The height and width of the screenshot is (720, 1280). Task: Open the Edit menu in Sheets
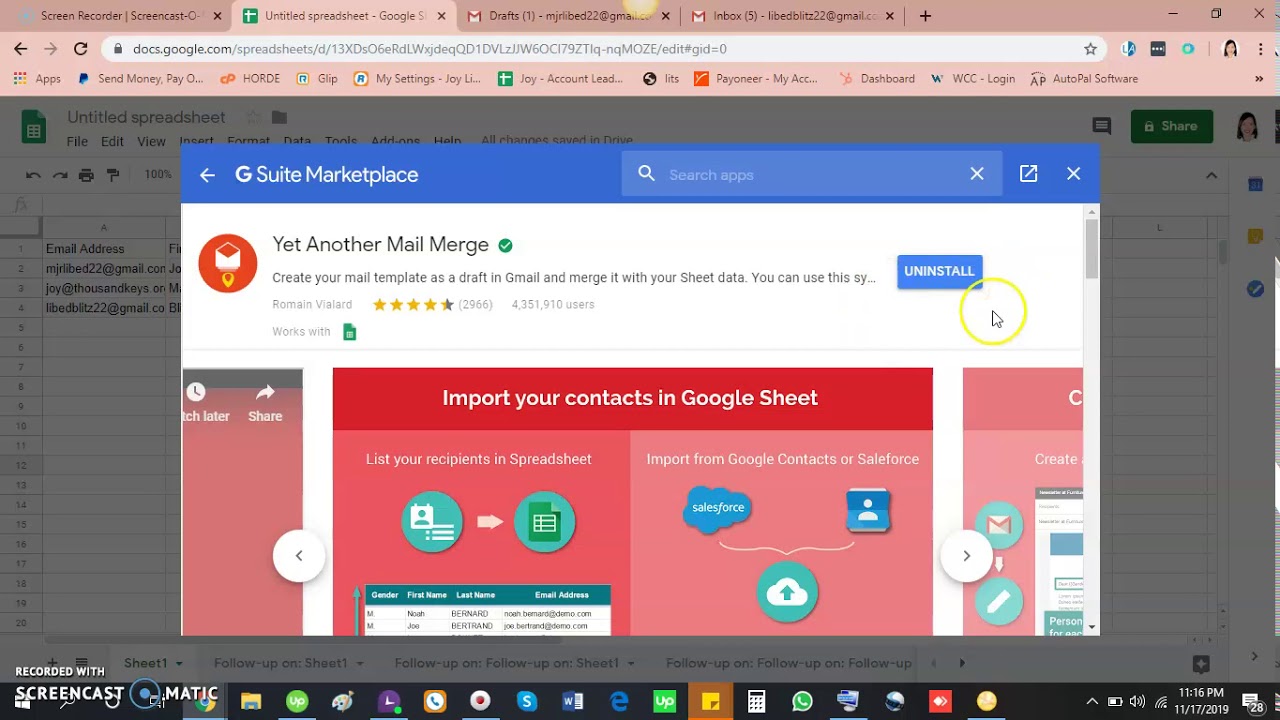[x=112, y=142]
